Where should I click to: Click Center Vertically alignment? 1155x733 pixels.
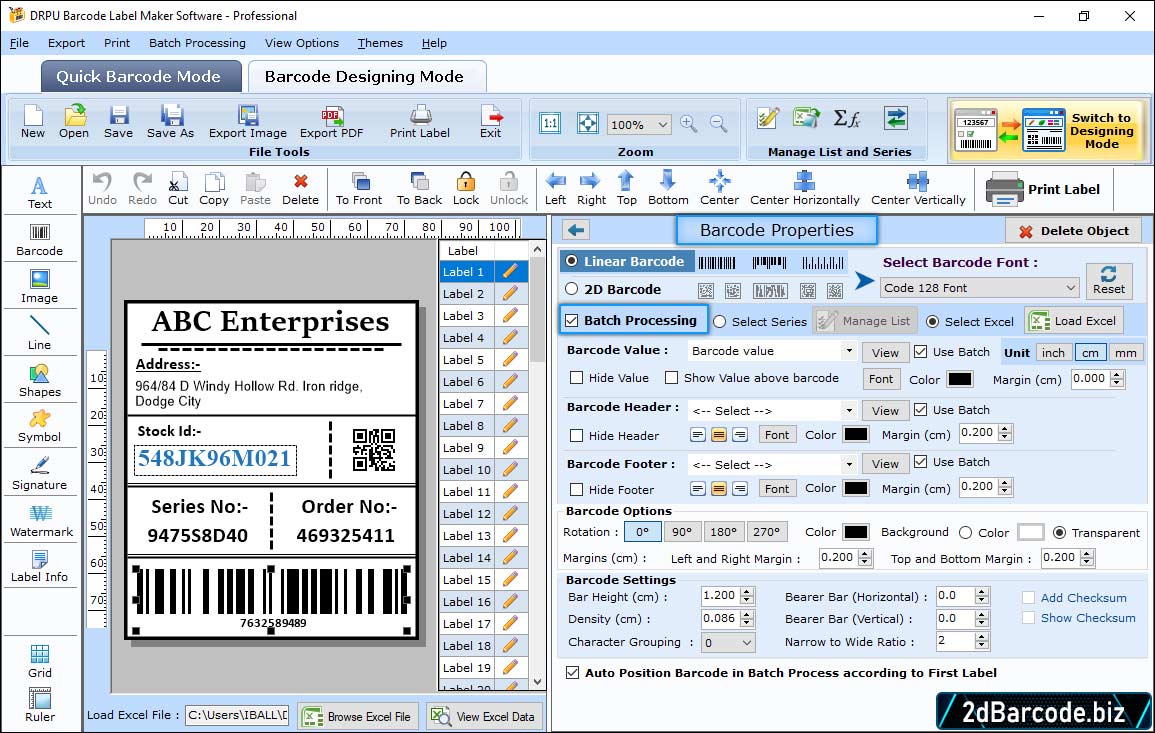pos(918,189)
